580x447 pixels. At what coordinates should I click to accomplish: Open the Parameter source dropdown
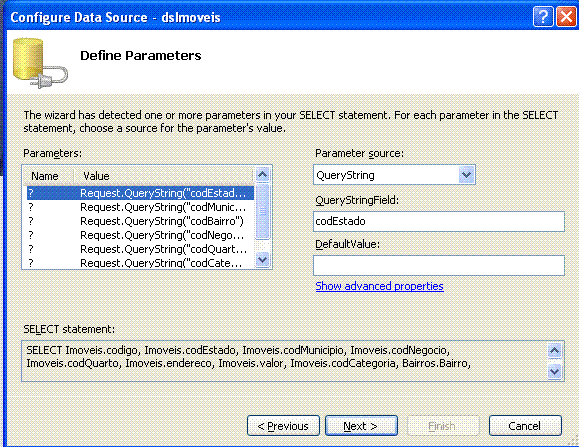click(x=466, y=175)
